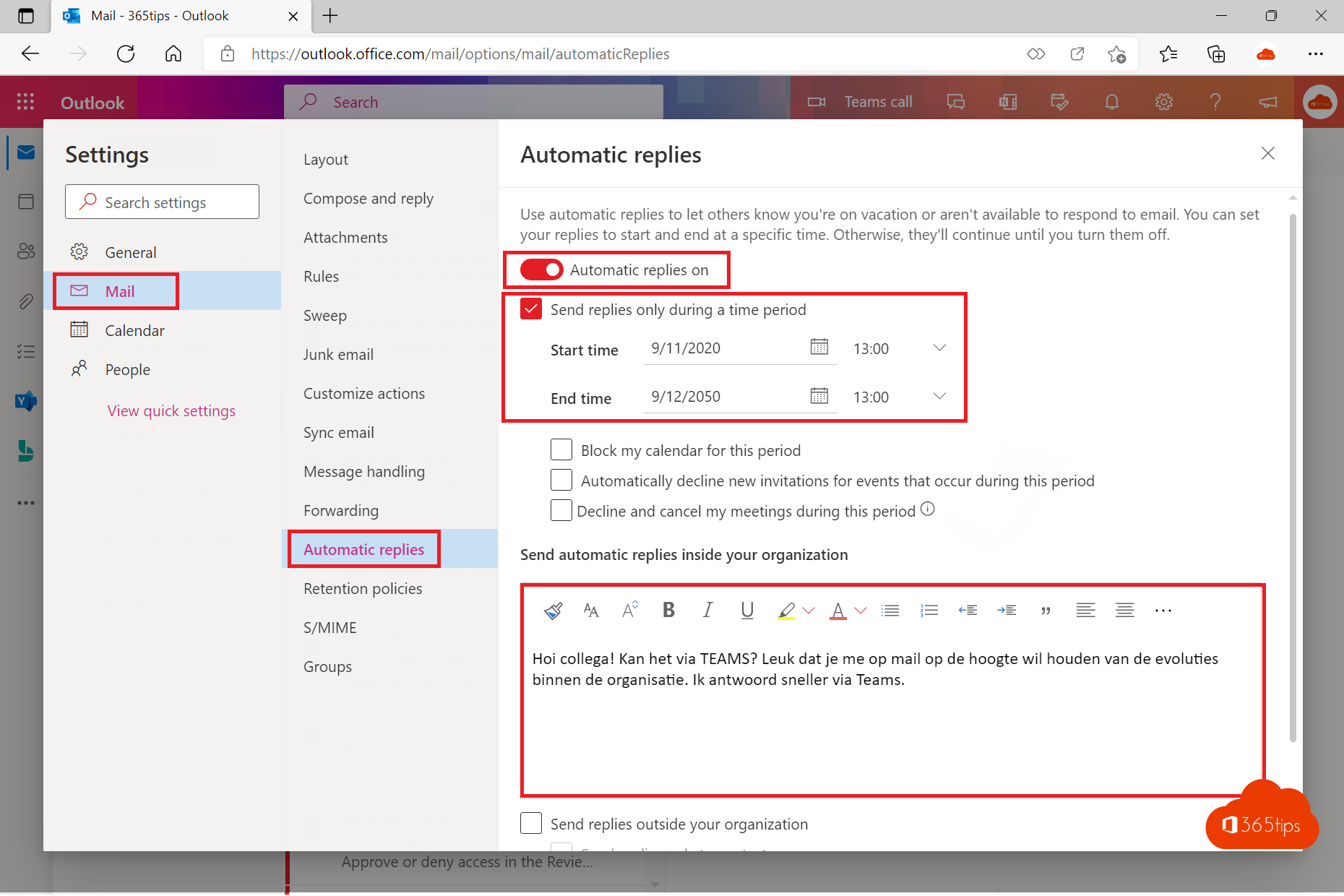Check Block my calendar for this period

pos(561,449)
